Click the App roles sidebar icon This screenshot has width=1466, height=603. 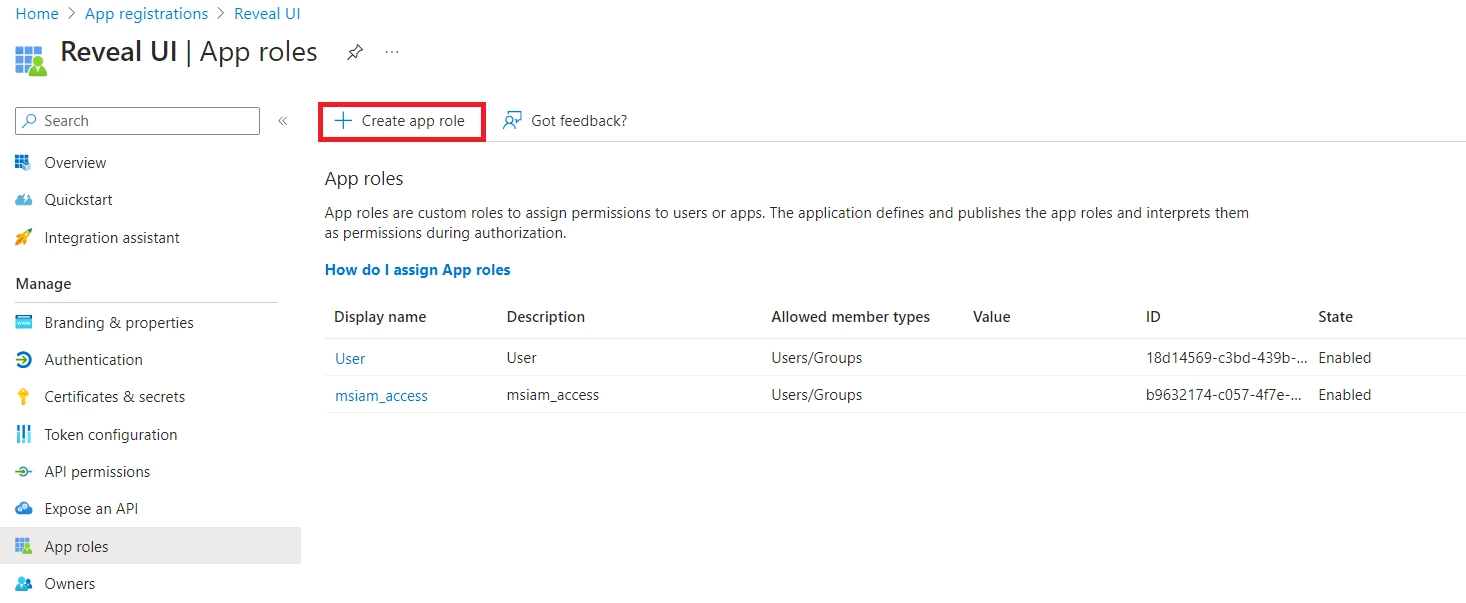[24, 547]
